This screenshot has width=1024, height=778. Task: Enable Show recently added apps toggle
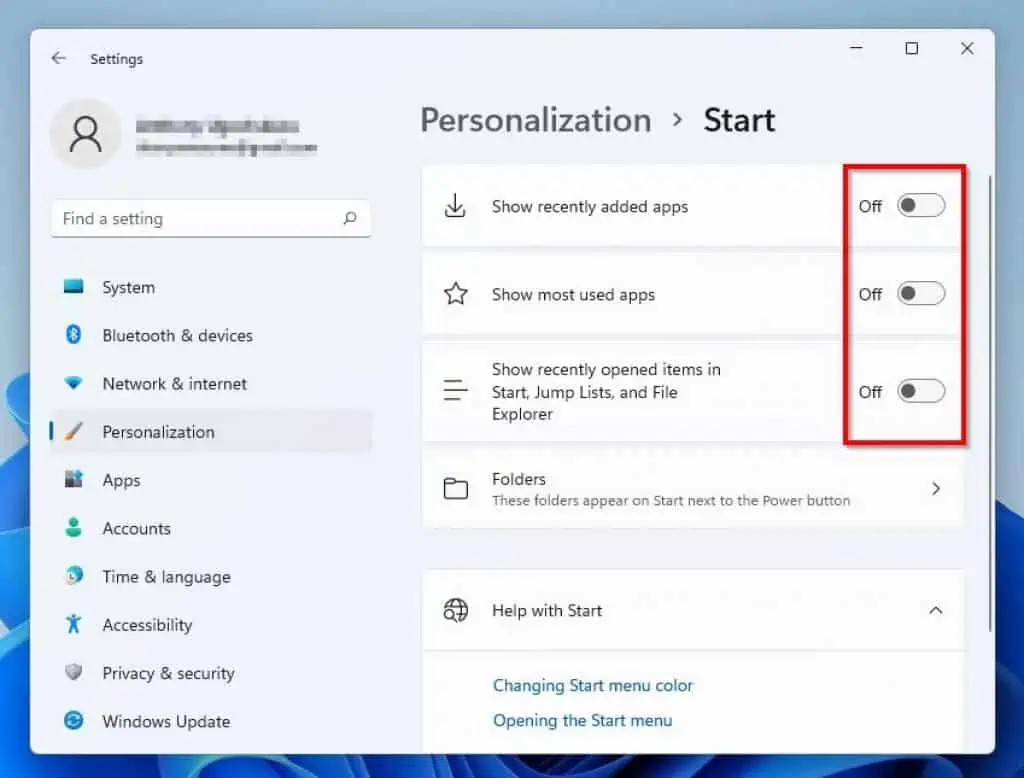pyautogui.click(x=920, y=206)
